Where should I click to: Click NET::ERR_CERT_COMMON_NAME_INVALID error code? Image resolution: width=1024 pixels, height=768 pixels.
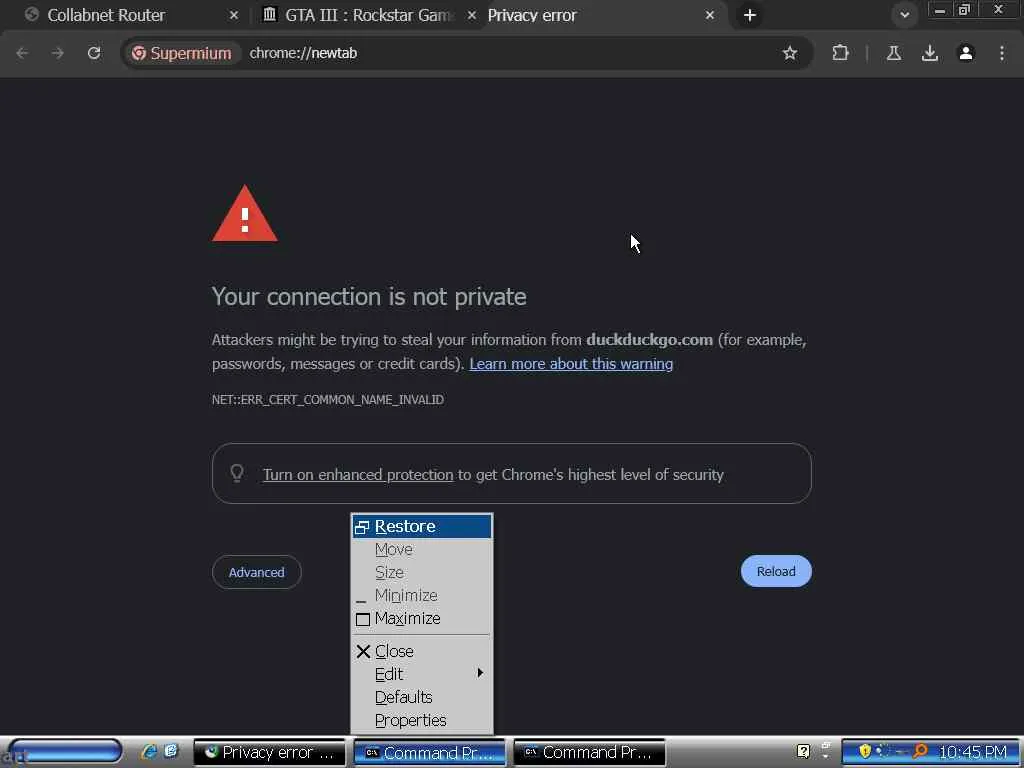(x=328, y=400)
